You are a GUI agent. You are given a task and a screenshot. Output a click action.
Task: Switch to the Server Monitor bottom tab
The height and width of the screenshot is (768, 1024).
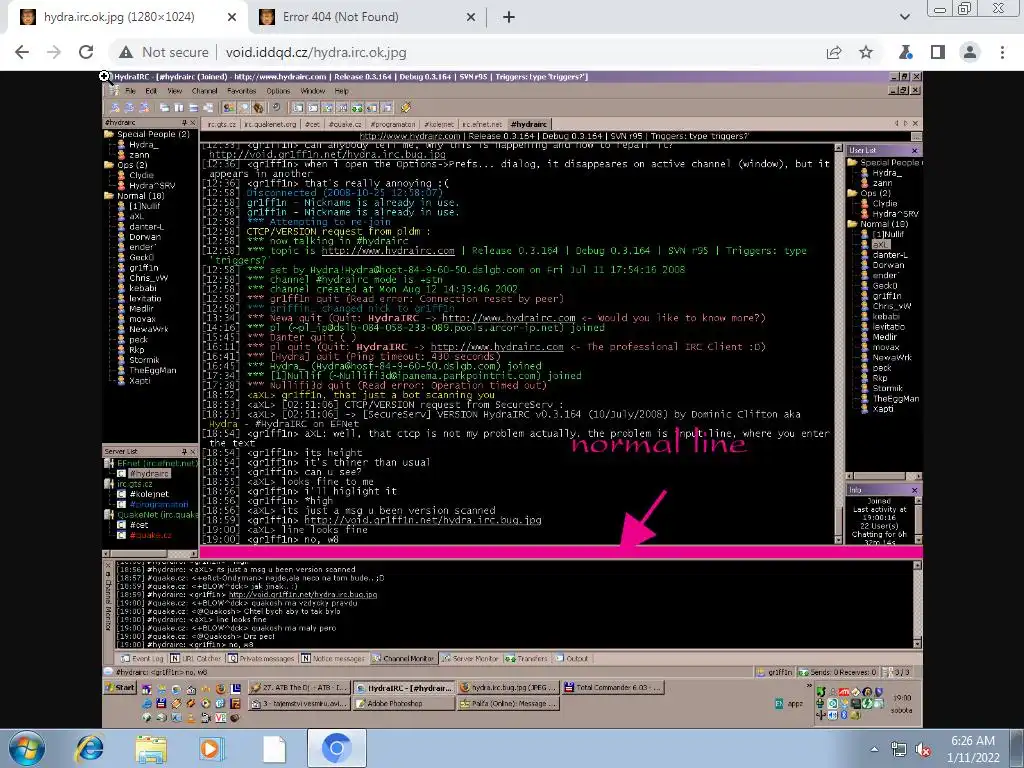click(x=470, y=659)
